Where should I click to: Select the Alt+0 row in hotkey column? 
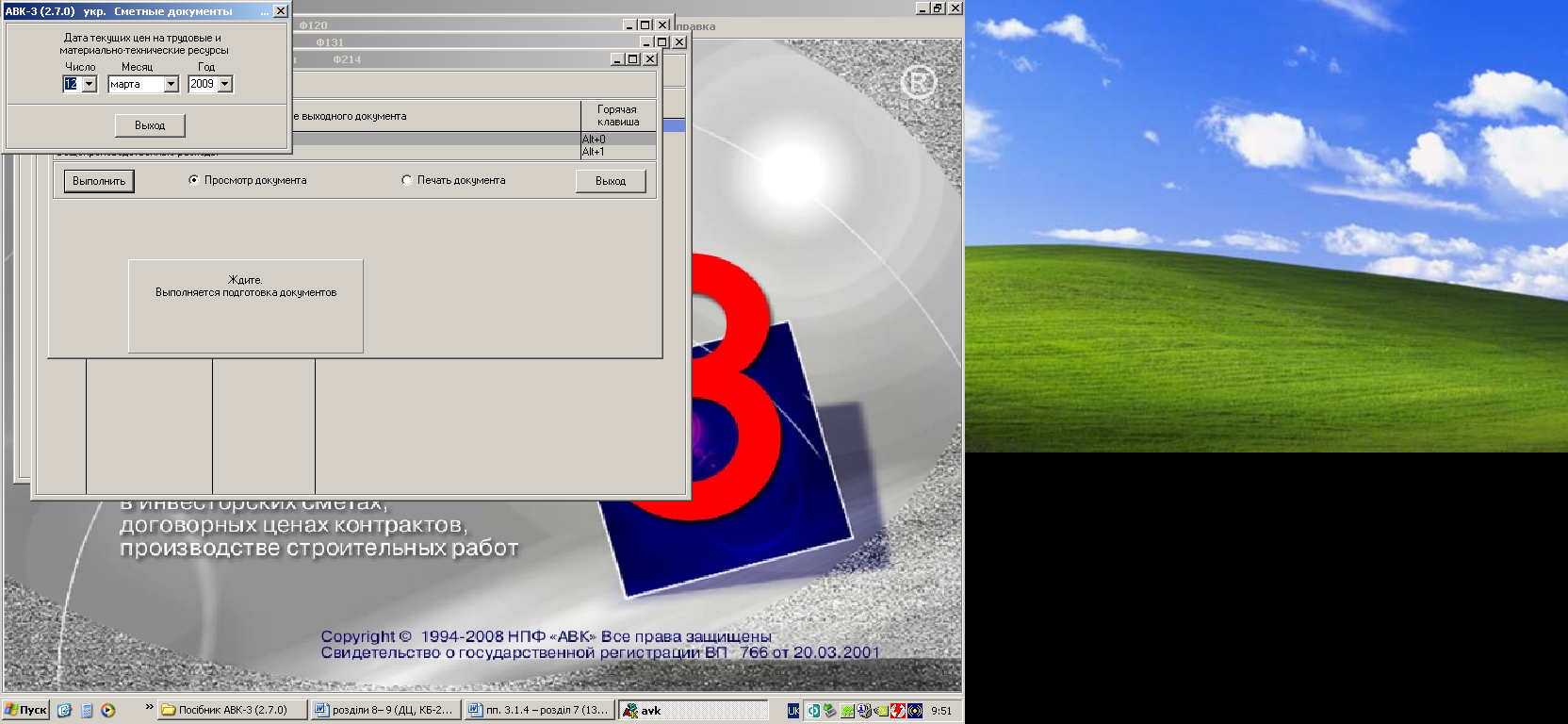(618, 140)
